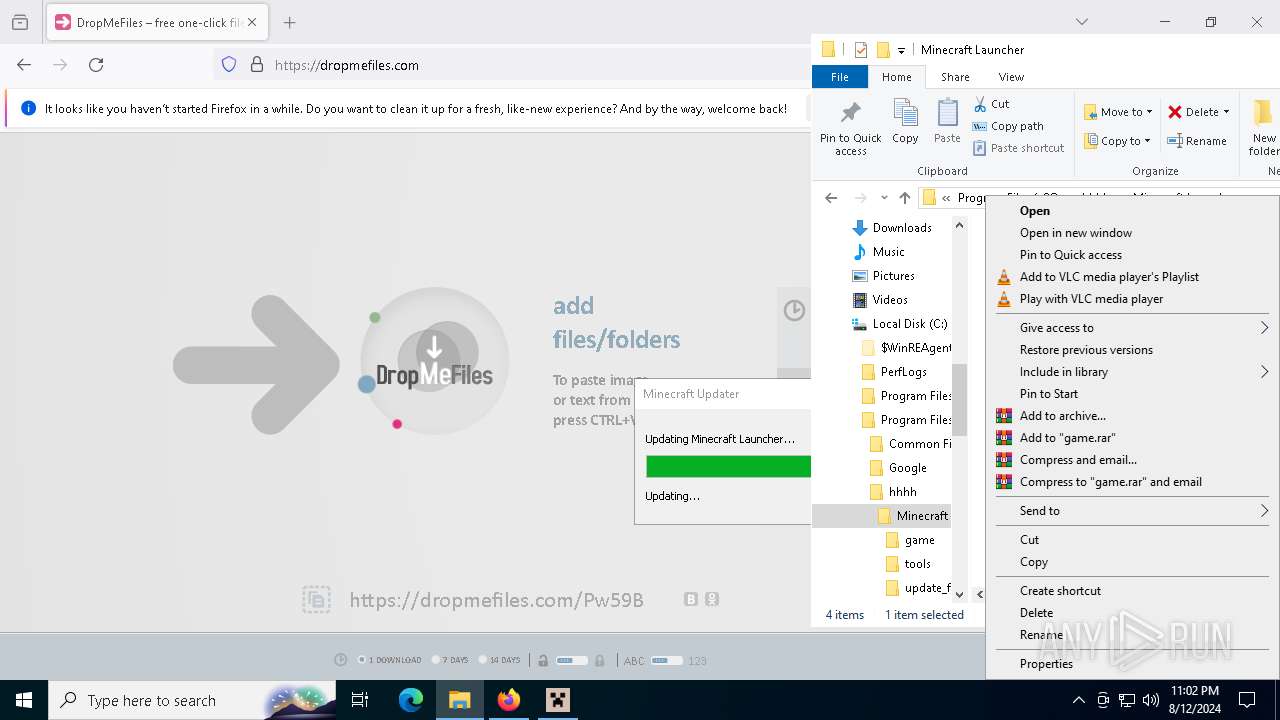
Task: Share link via VK icon
Action: (x=691, y=599)
